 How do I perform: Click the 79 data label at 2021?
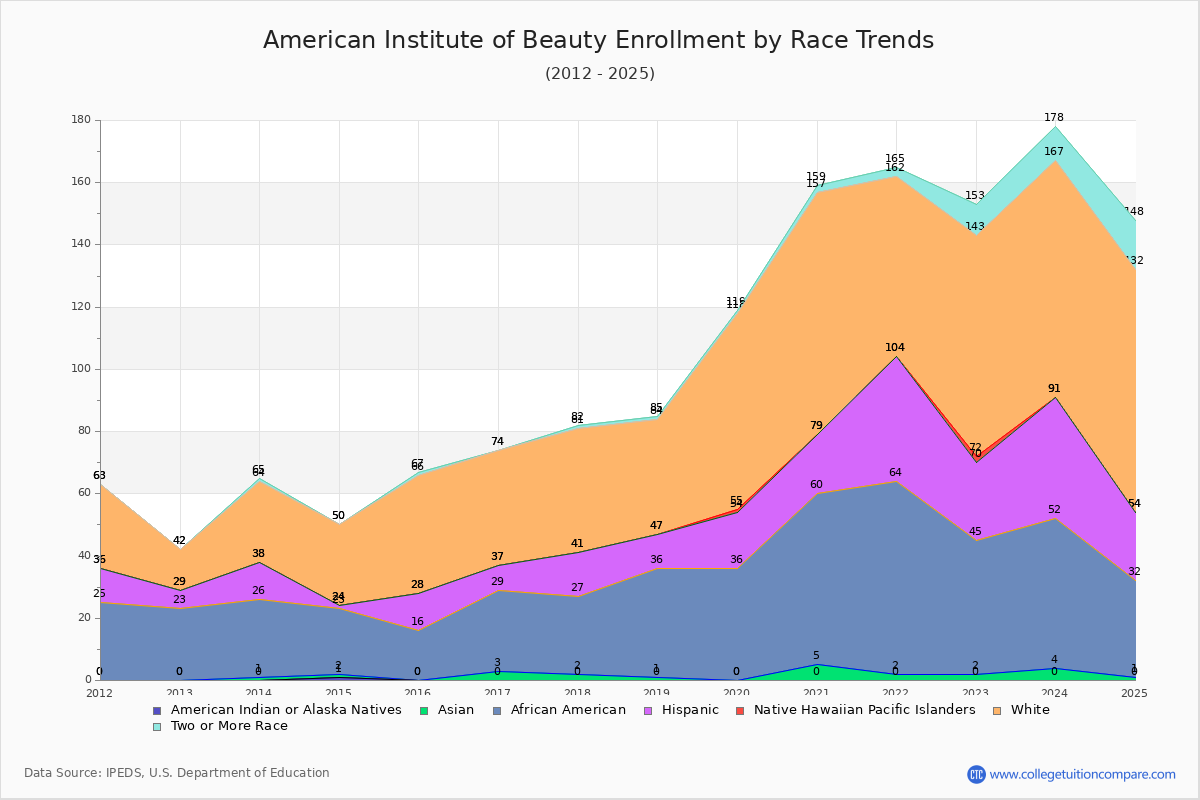point(816,426)
